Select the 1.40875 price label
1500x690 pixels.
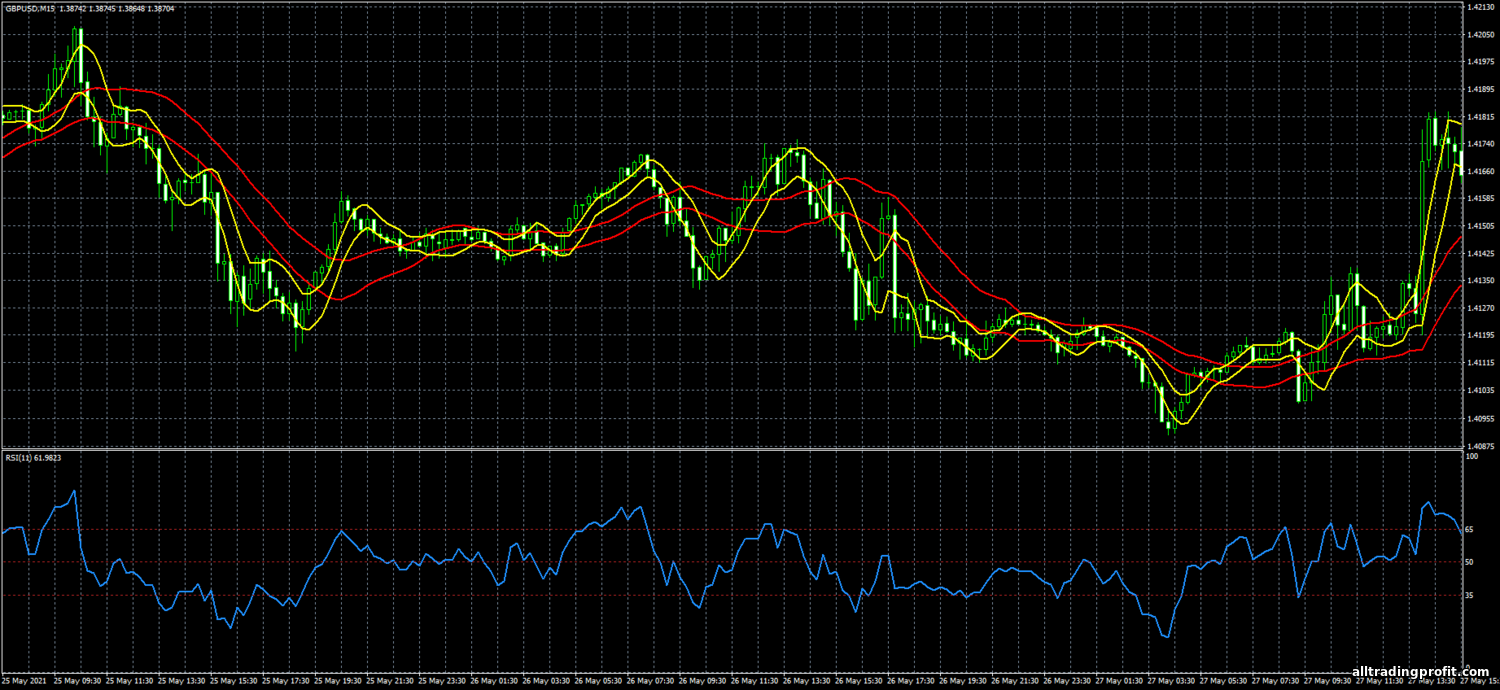1481,445
